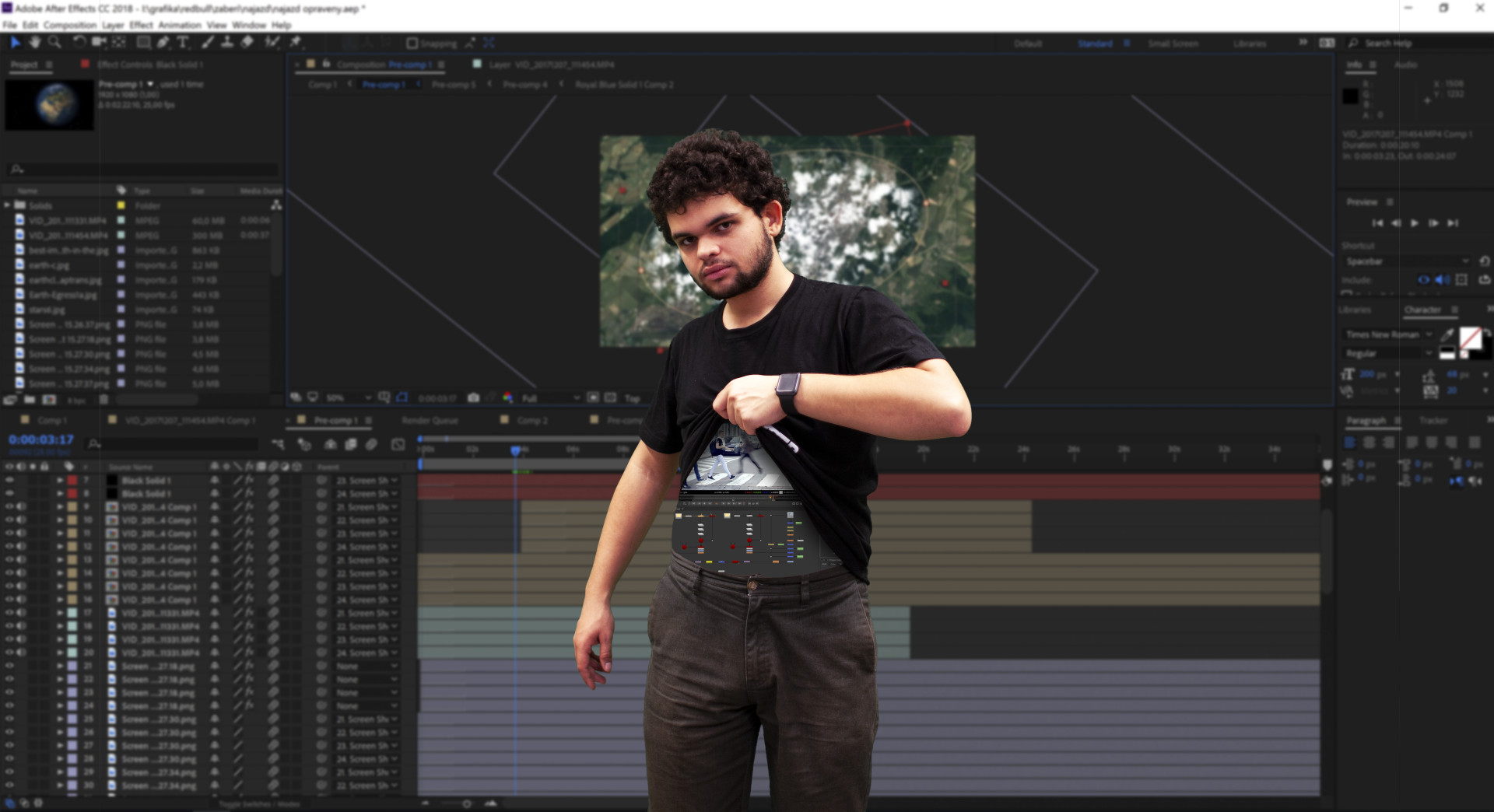
Task: Select the Puppet Pin tool
Action: pyautogui.click(x=296, y=42)
